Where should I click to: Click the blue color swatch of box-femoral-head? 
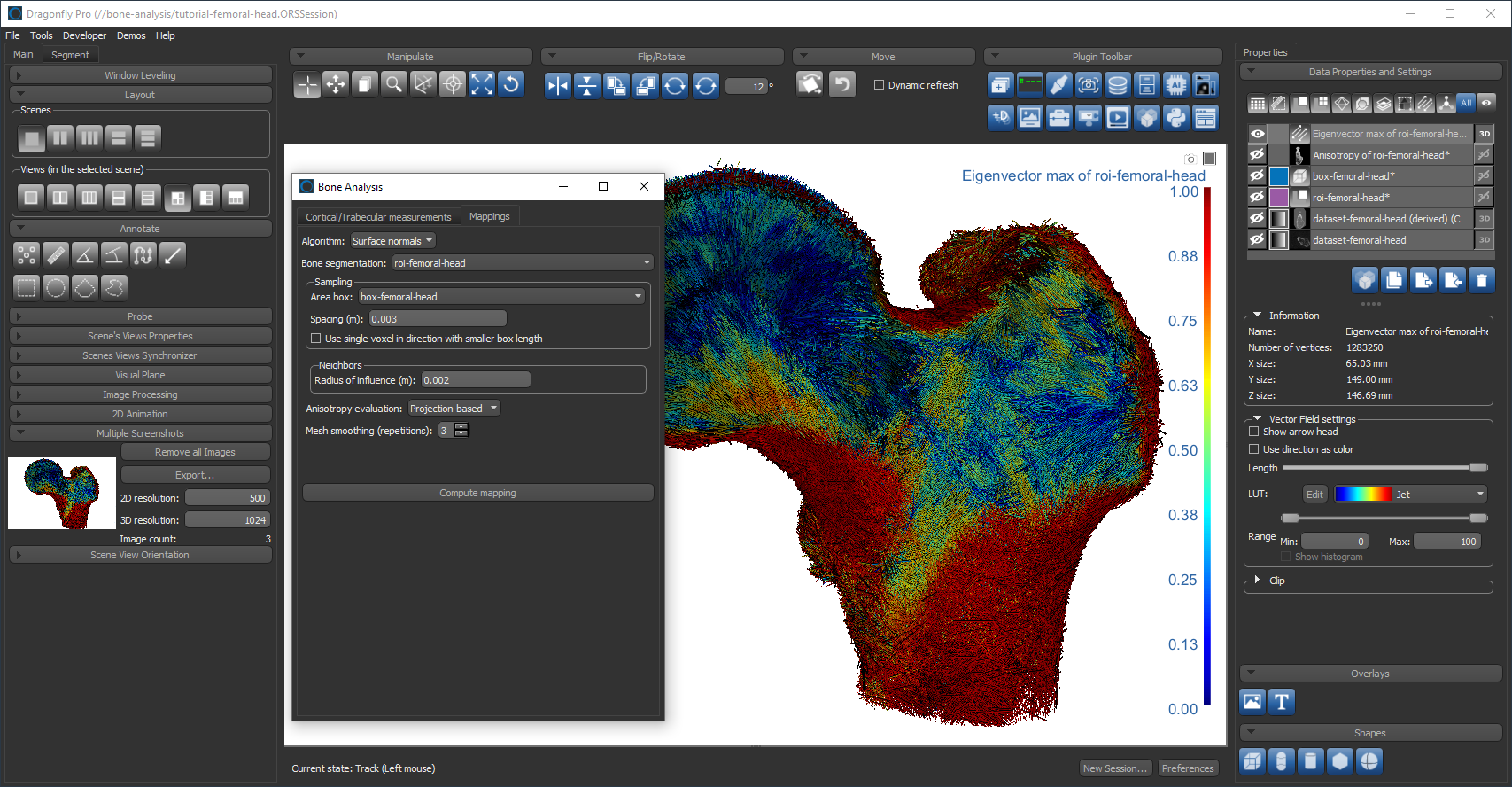(1278, 176)
